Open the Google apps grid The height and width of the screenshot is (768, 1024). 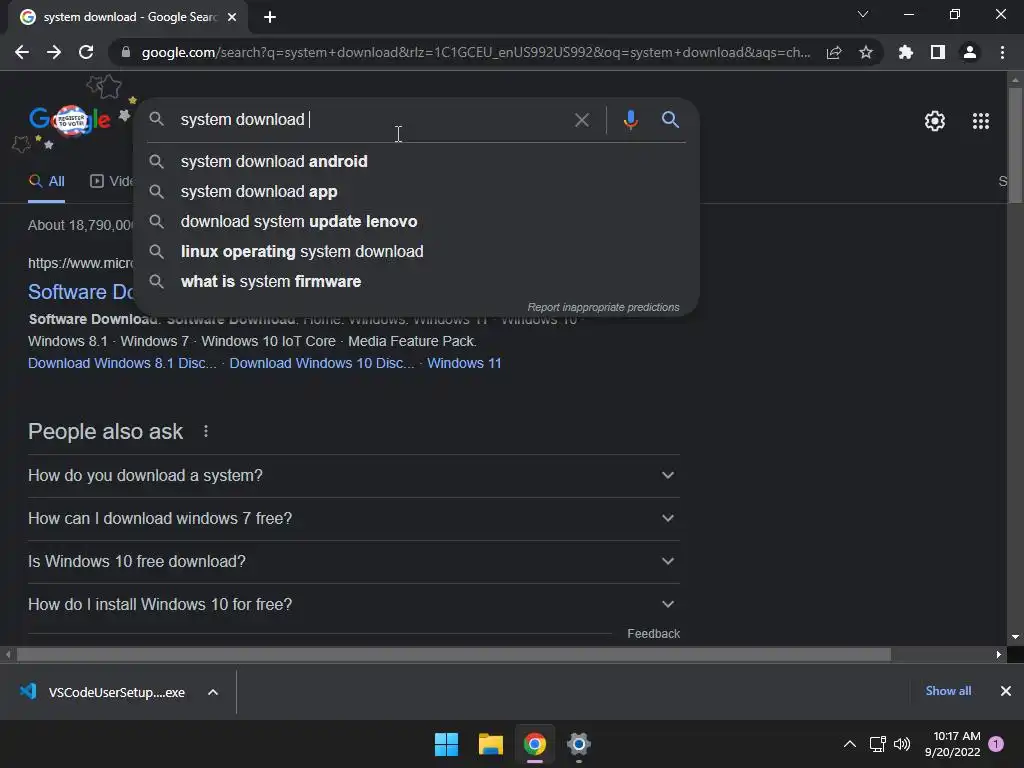click(x=981, y=121)
